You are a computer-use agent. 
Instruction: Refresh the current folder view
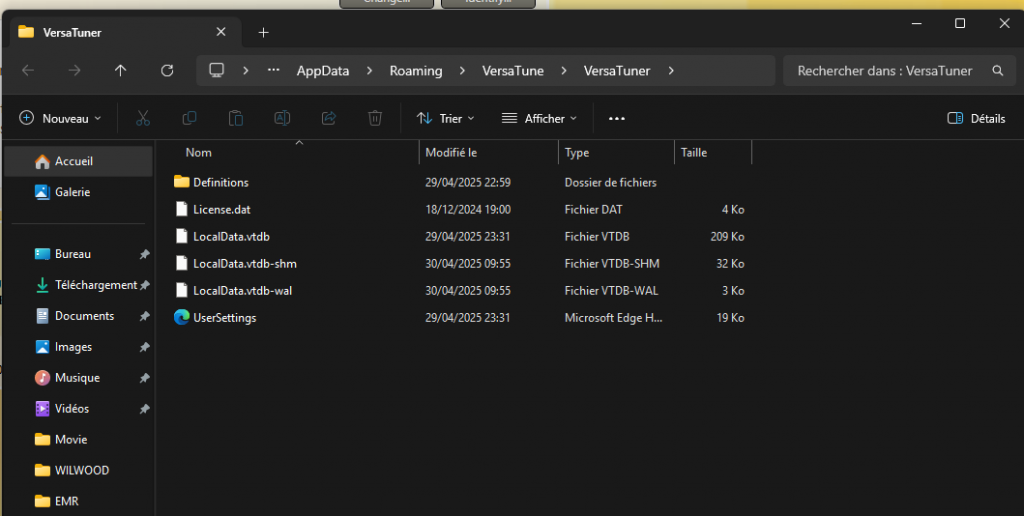point(167,71)
